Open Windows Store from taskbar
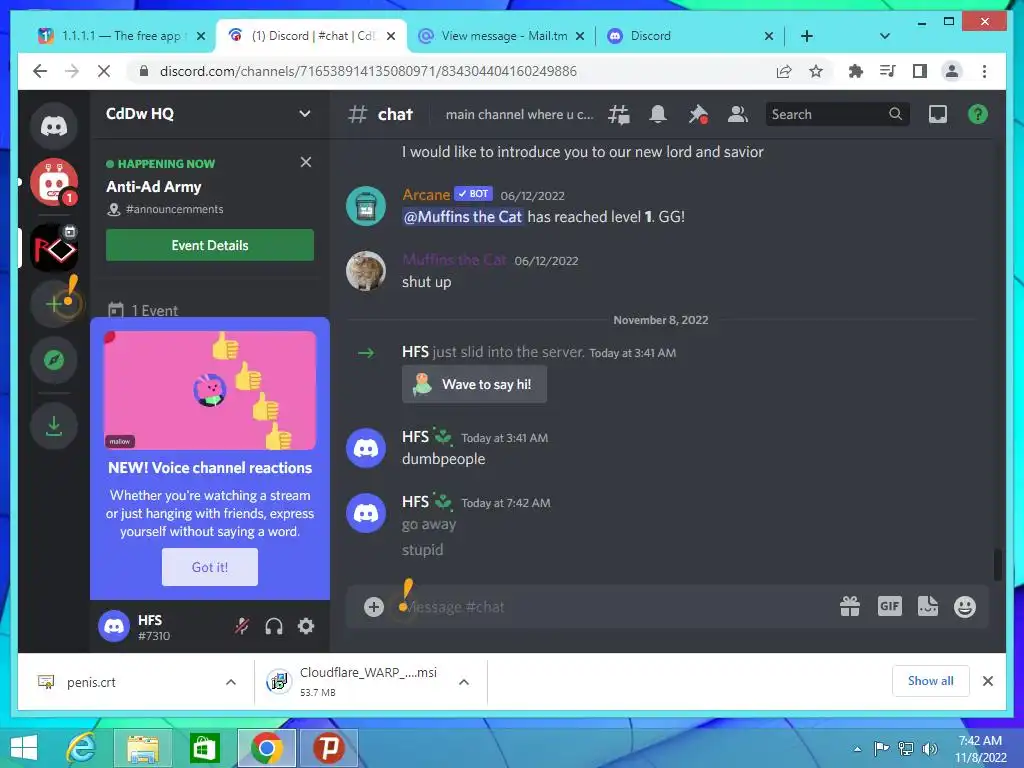Image resolution: width=1024 pixels, height=768 pixels. 204,748
